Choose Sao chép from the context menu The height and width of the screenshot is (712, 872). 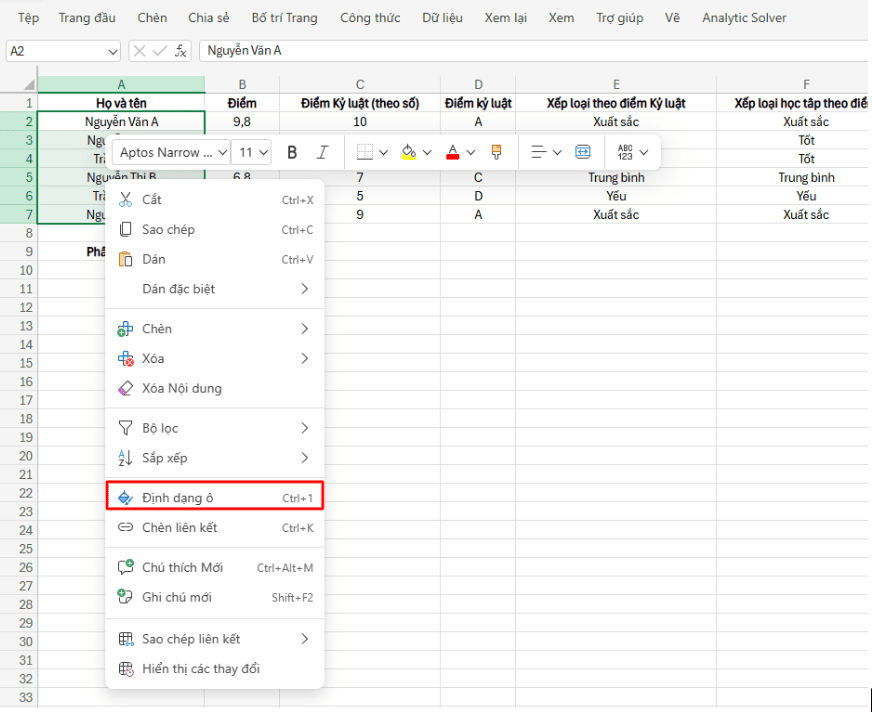pyautogui.click(x=215, y=230)
